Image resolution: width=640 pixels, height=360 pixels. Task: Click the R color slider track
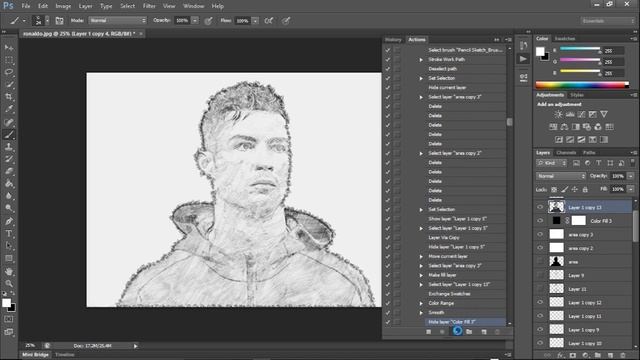[580, 49]
